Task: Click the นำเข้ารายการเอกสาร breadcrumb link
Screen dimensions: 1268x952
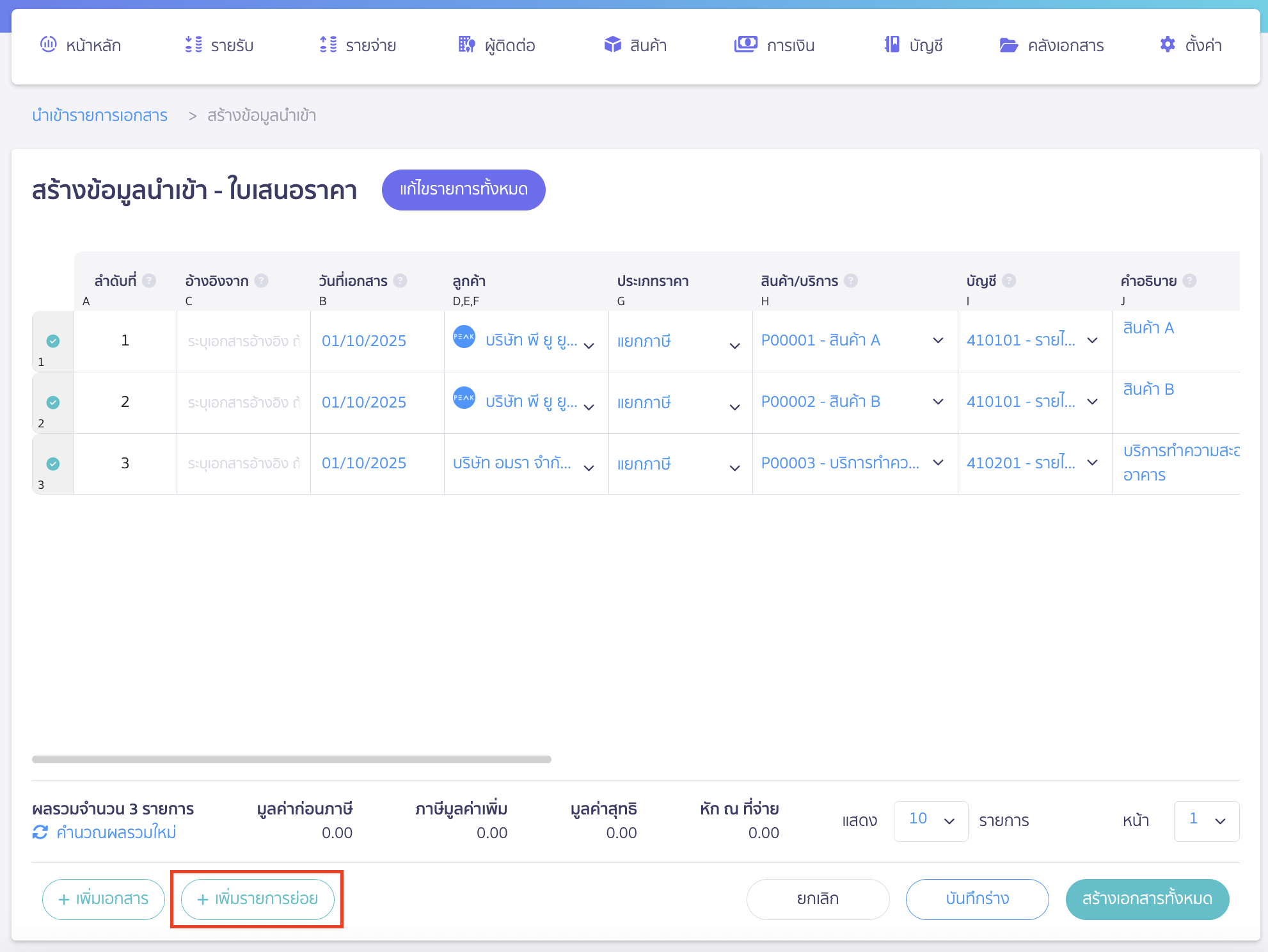Action: (x=100, y=115)
